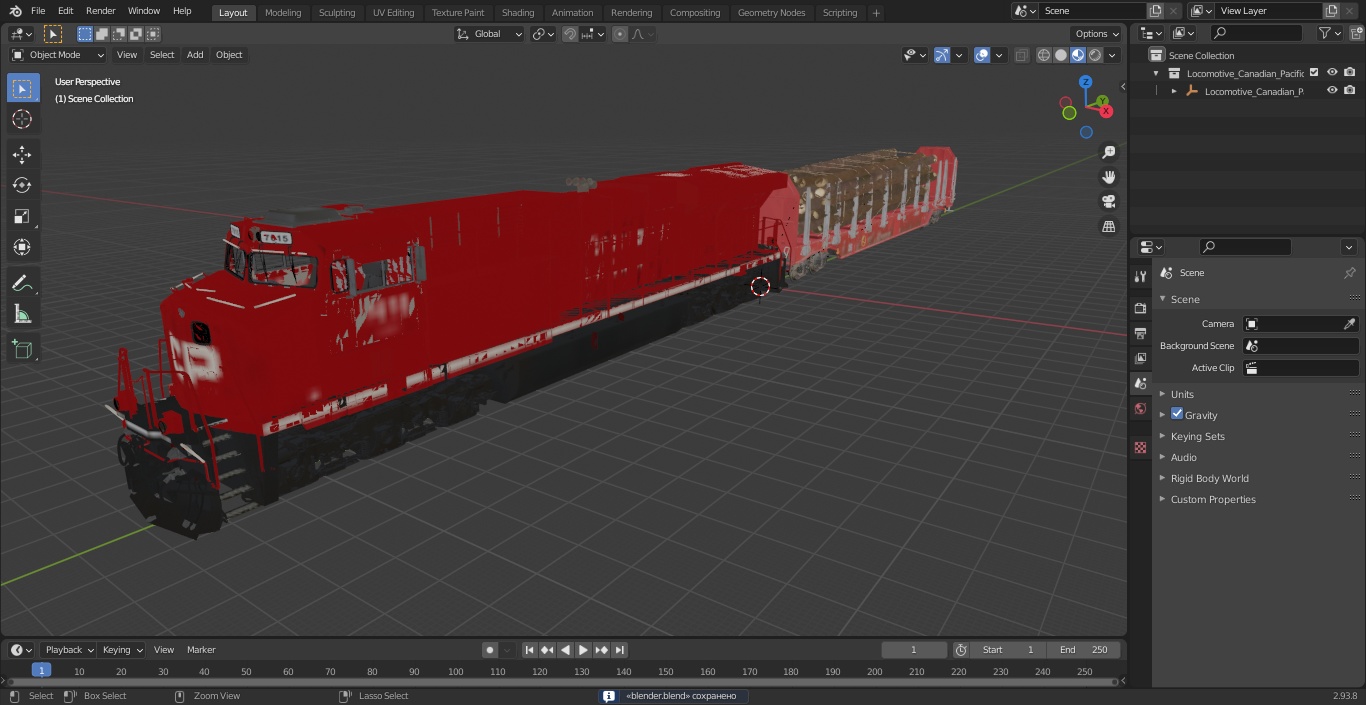1366x705 pixels.
Task: Expand Locomotive_Canadian_P object in Outliner
Action: [1174, 91]
